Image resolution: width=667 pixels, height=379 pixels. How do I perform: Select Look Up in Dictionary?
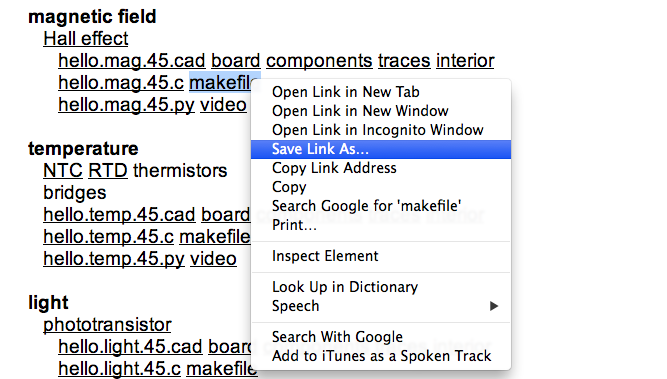(x=381, y=287)
